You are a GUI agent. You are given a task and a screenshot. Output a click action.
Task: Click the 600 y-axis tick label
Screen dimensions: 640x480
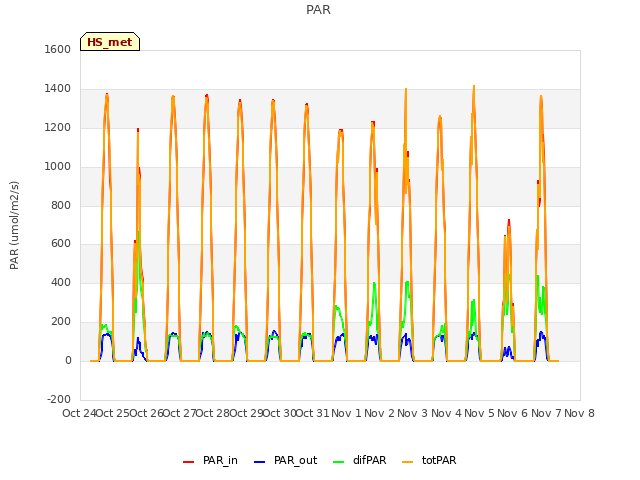click(61, 244)
